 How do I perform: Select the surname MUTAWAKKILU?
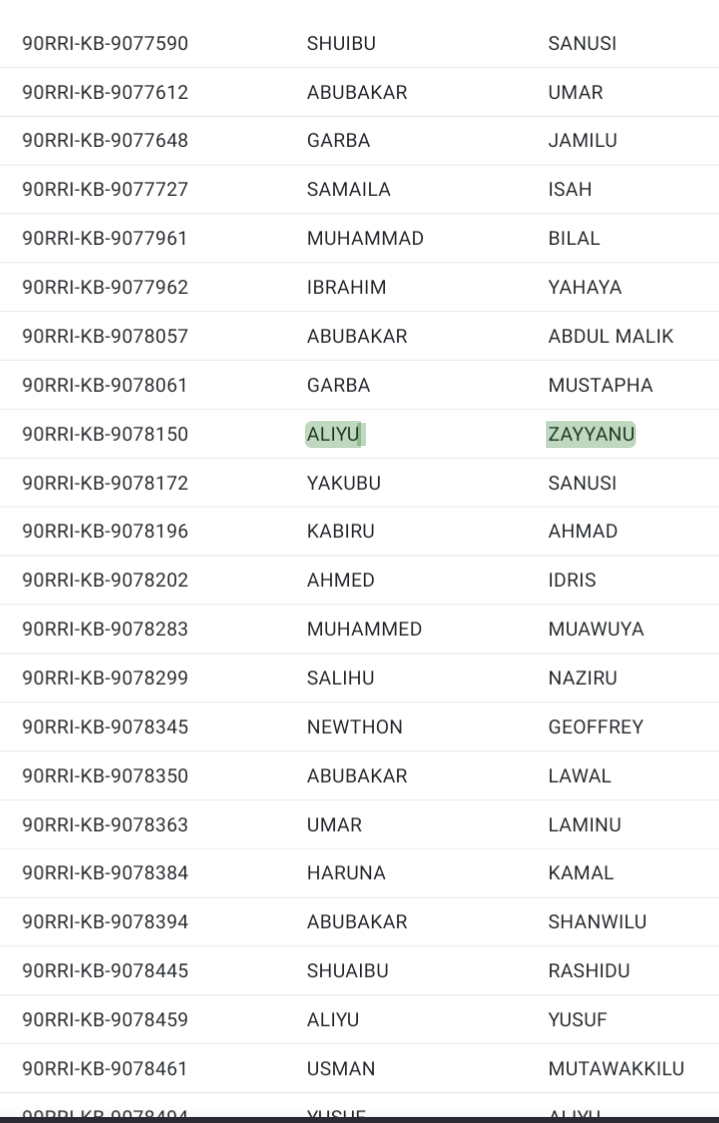616,1069
